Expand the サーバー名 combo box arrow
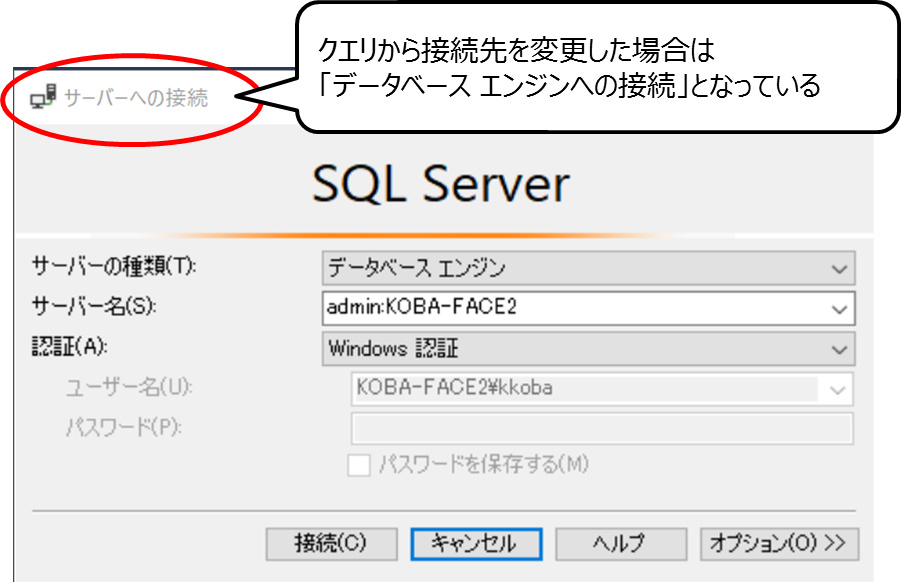 [839, 309]
